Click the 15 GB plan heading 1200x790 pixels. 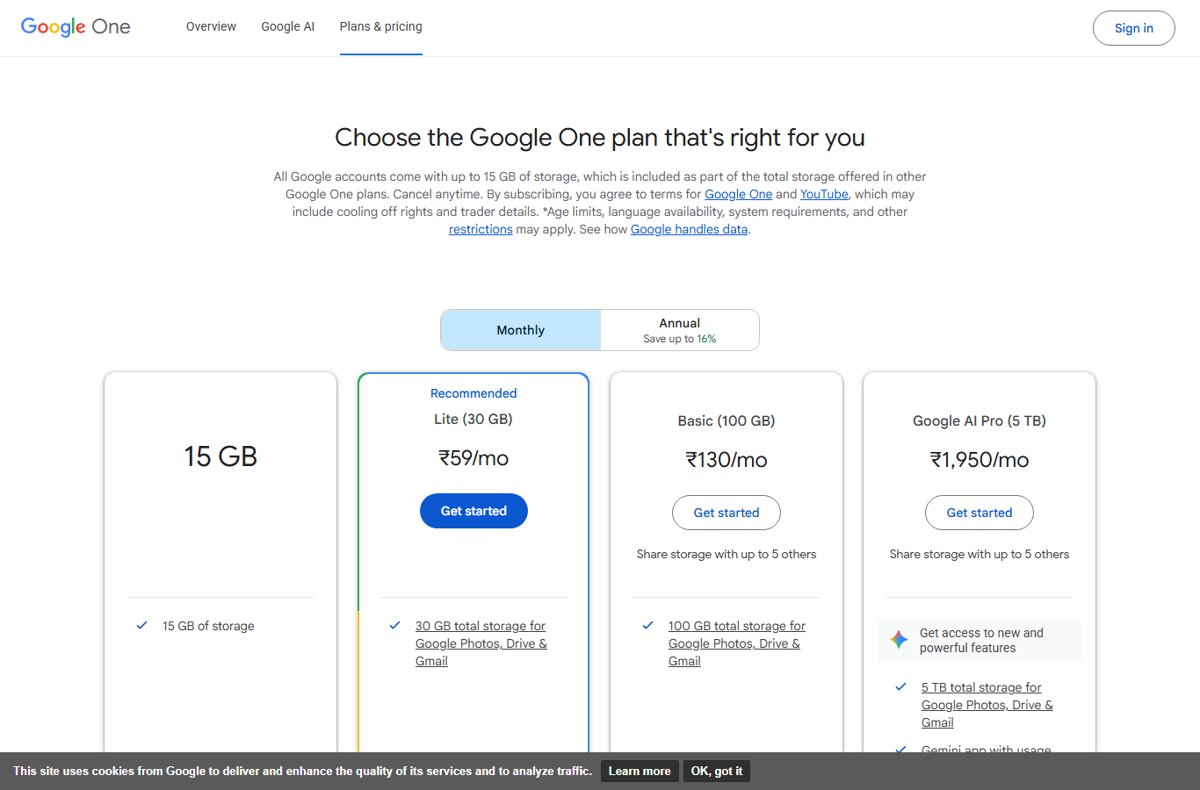[221, 457]
